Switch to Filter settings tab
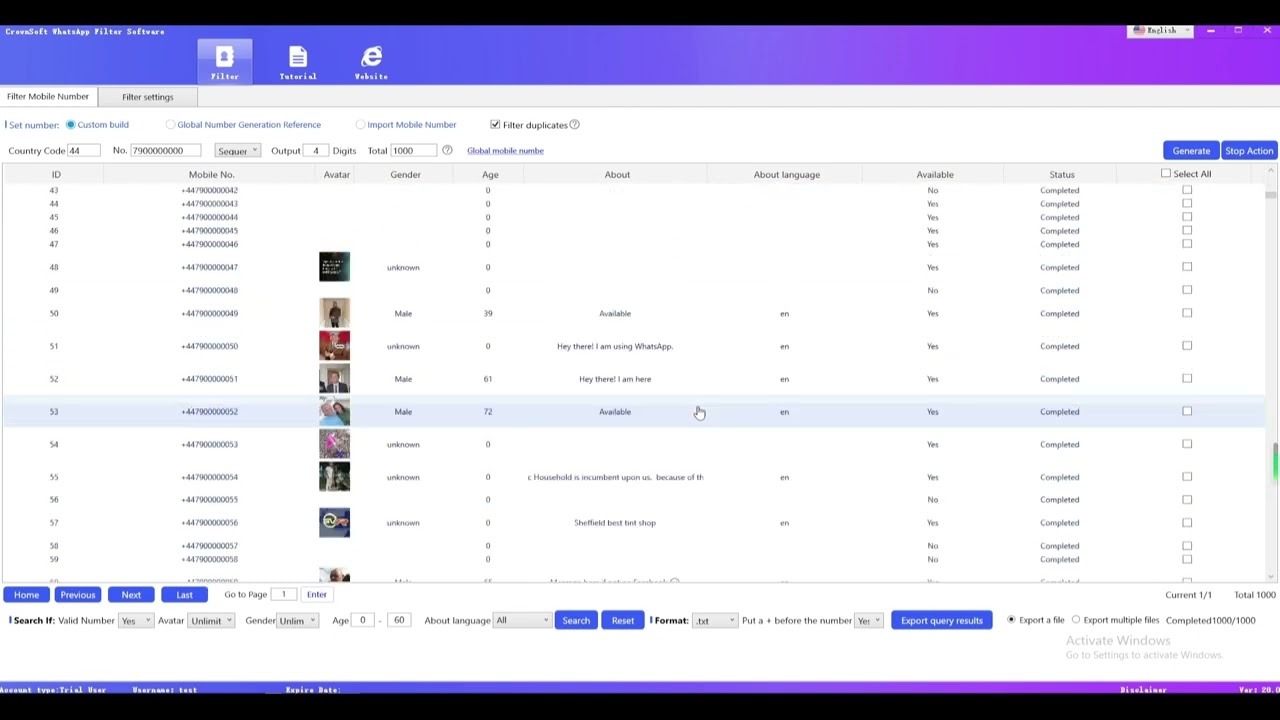 [x=147, y=97]
